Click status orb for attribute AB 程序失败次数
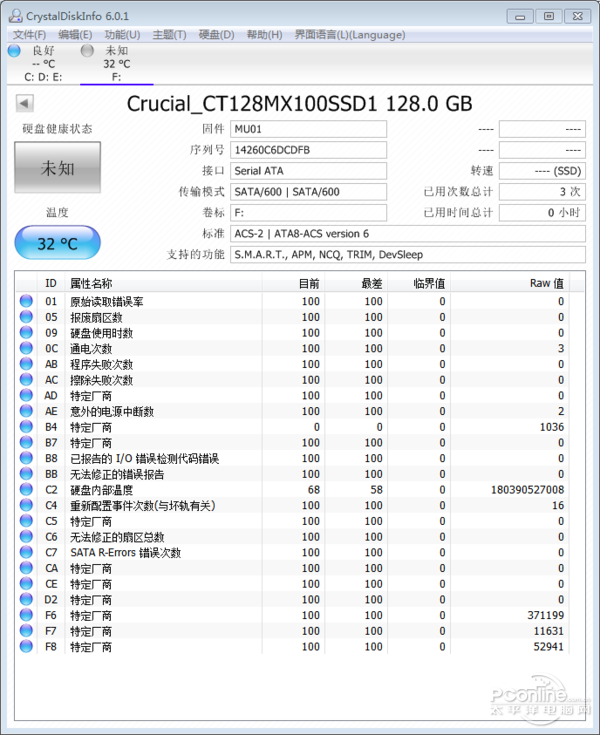Screen dimensions: 600x735 pos(26,364)
